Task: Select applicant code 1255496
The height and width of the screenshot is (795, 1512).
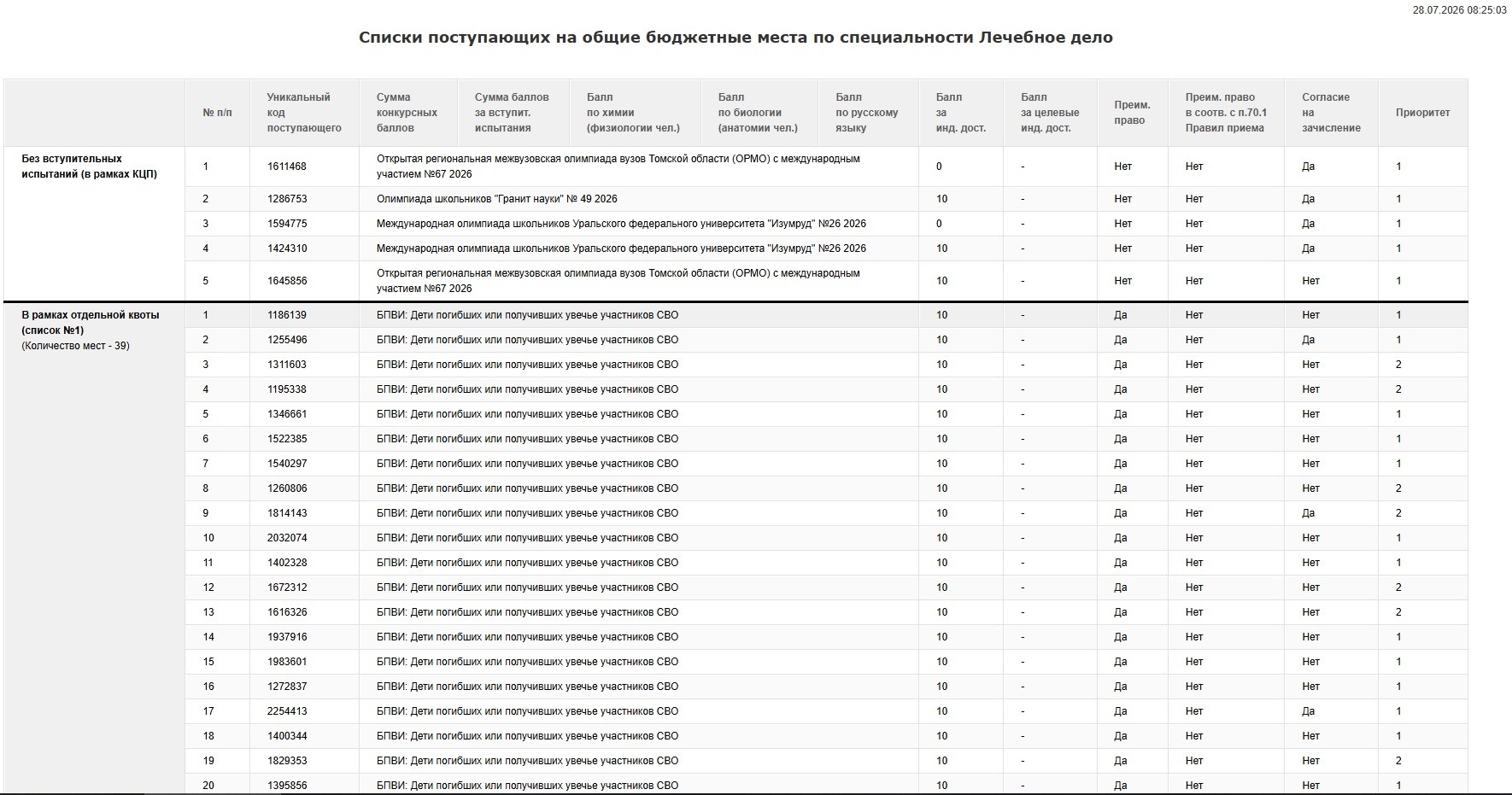Action: pyautogui.click(x=287, y=340)
